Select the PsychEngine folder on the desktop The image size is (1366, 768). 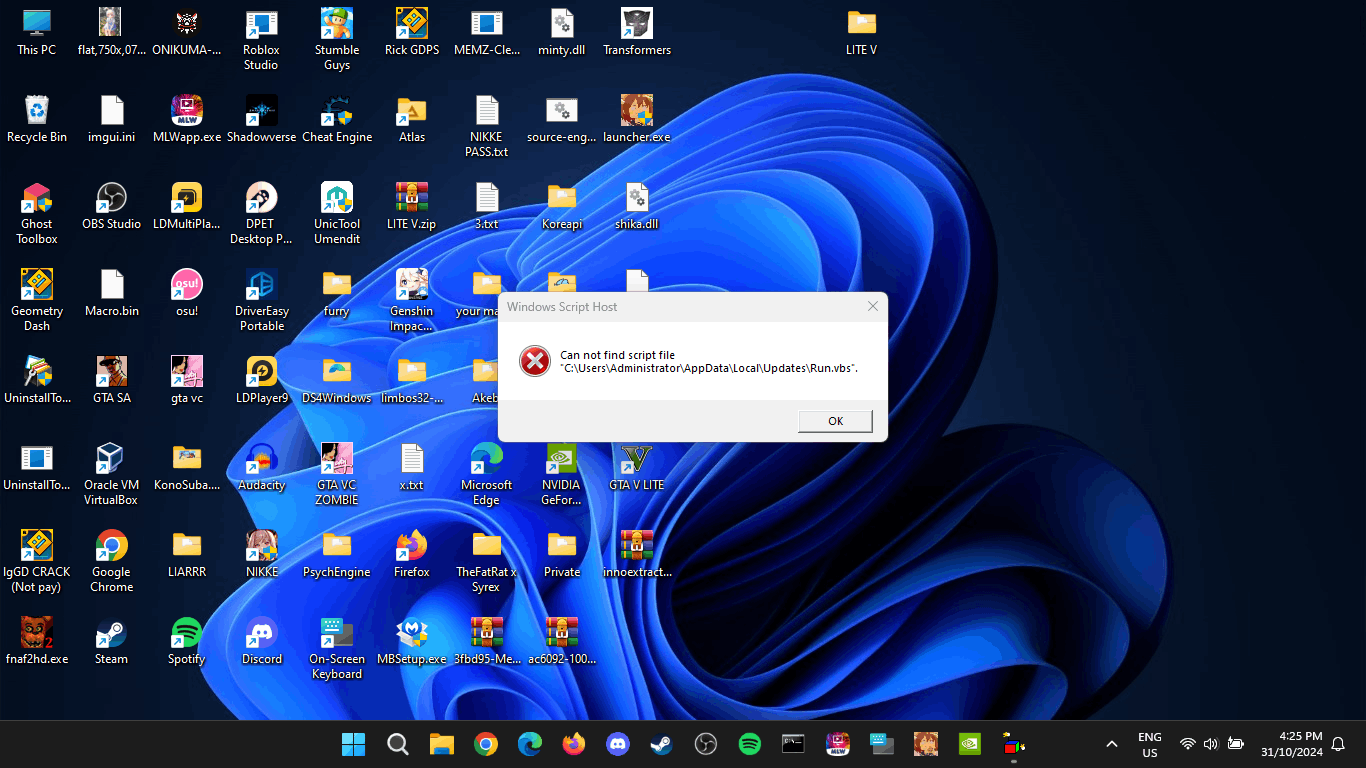[x=337, y=555]
